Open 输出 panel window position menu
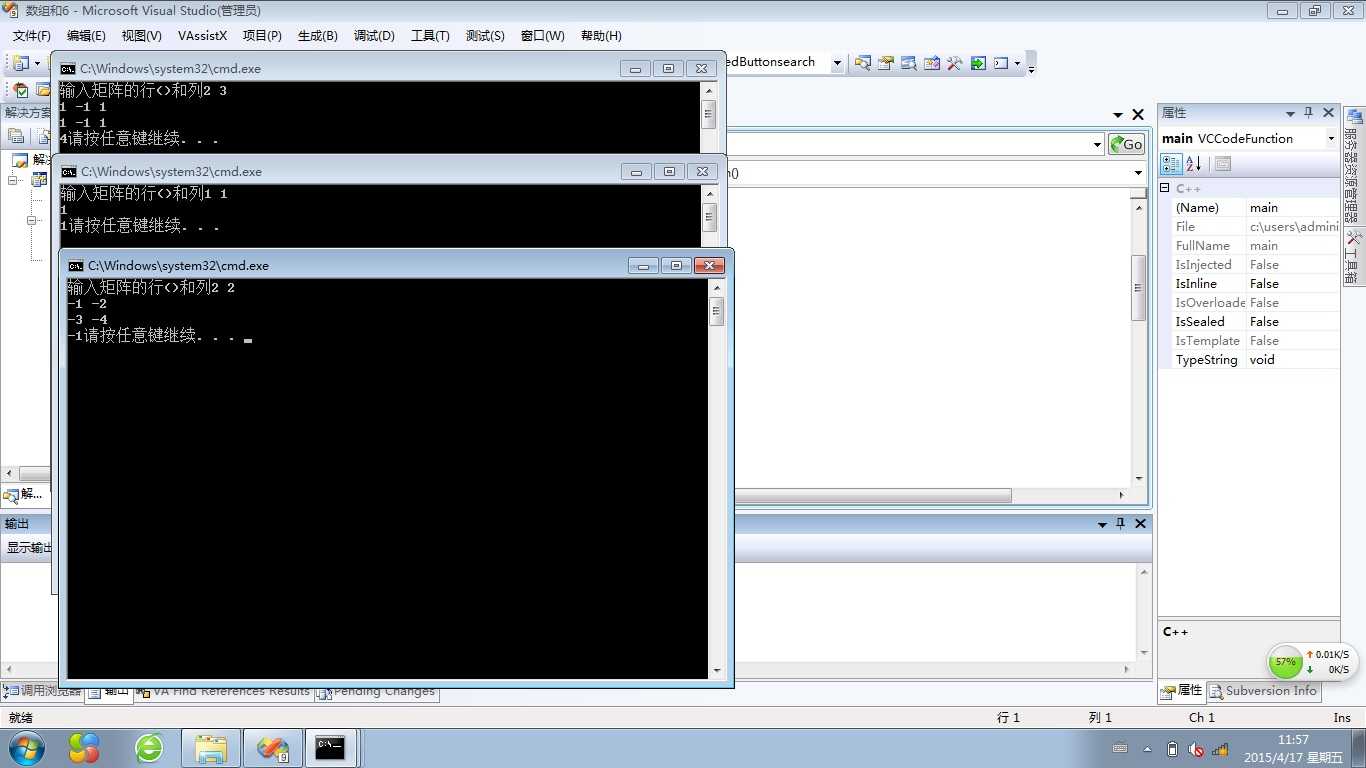The height and width of the screenshot is (768, 1366). (x=1103, y=523)
